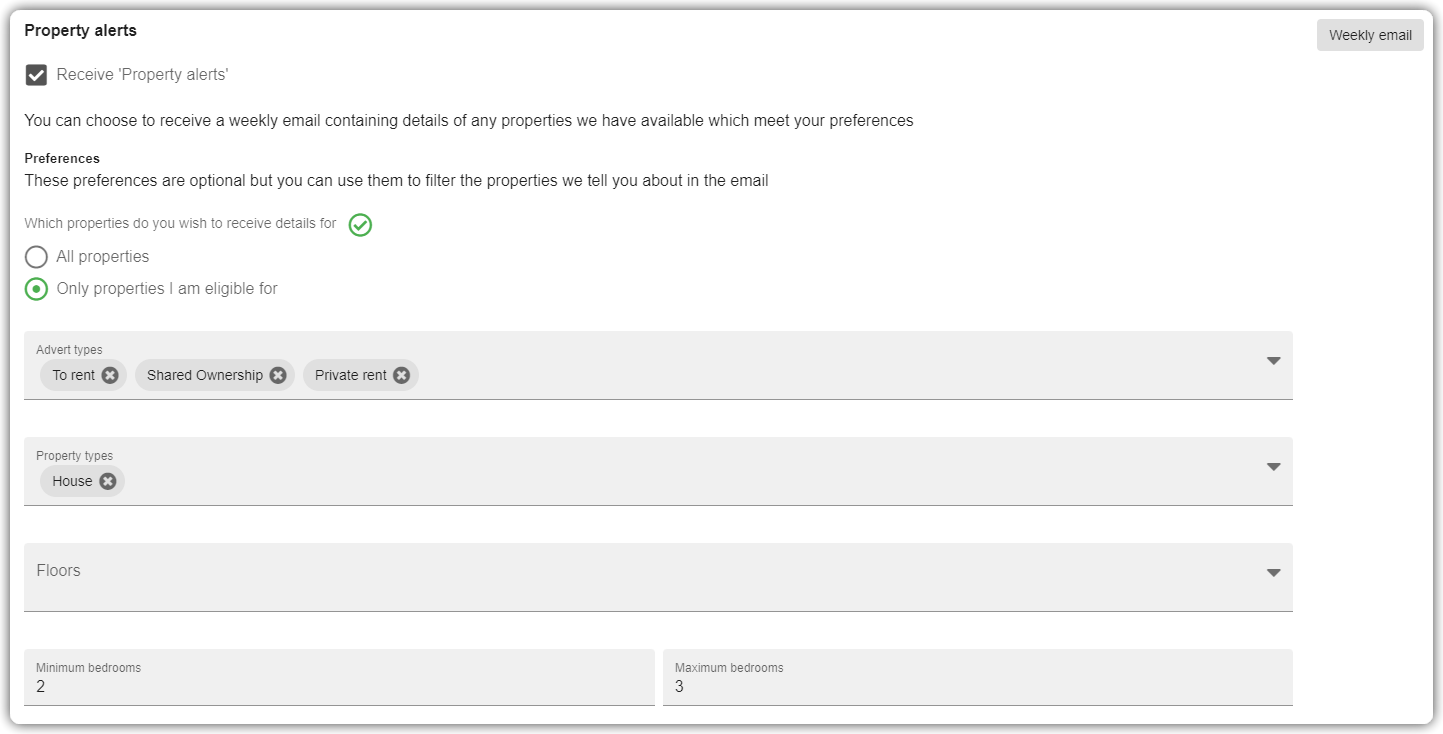Select 'Only properties I am eligible for'
The width and height of the screenshot is (1443, 734).
pyautogui.click(x=36, y=289)
